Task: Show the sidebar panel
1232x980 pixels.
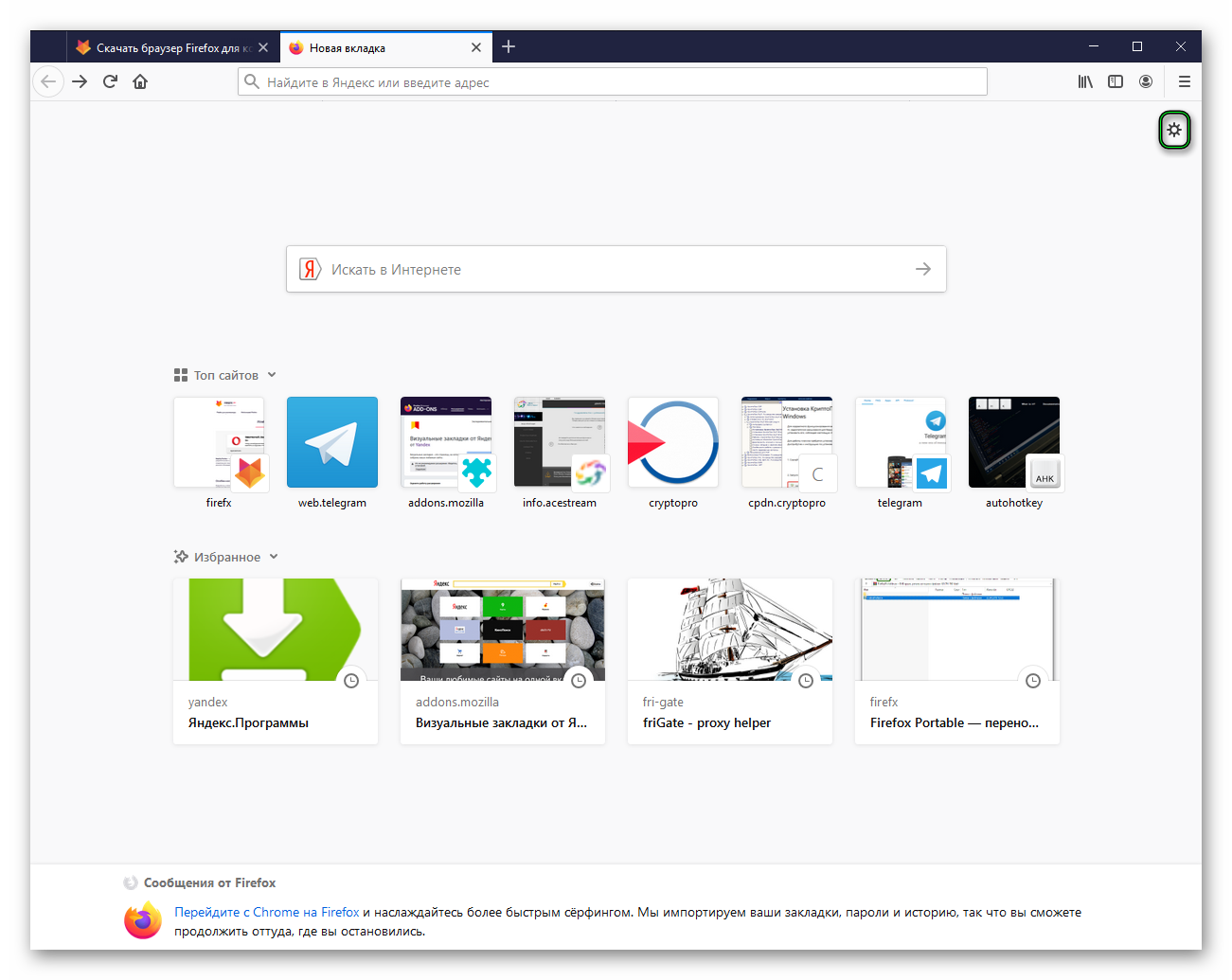Action: [1116, 81]
